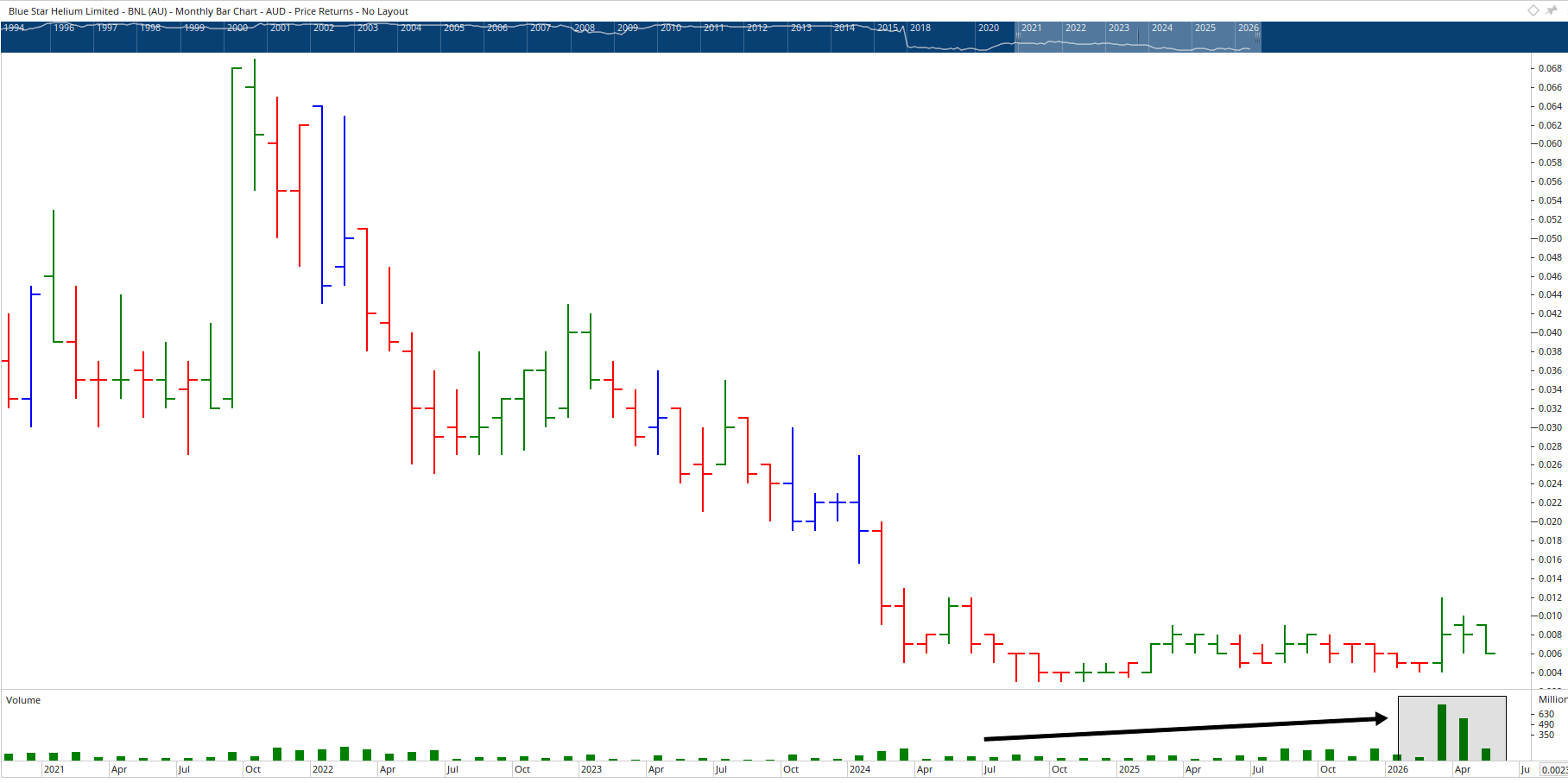Click the 2025 label on the date axis
Screen dimensions: 1568x783
click(1129, 769)
